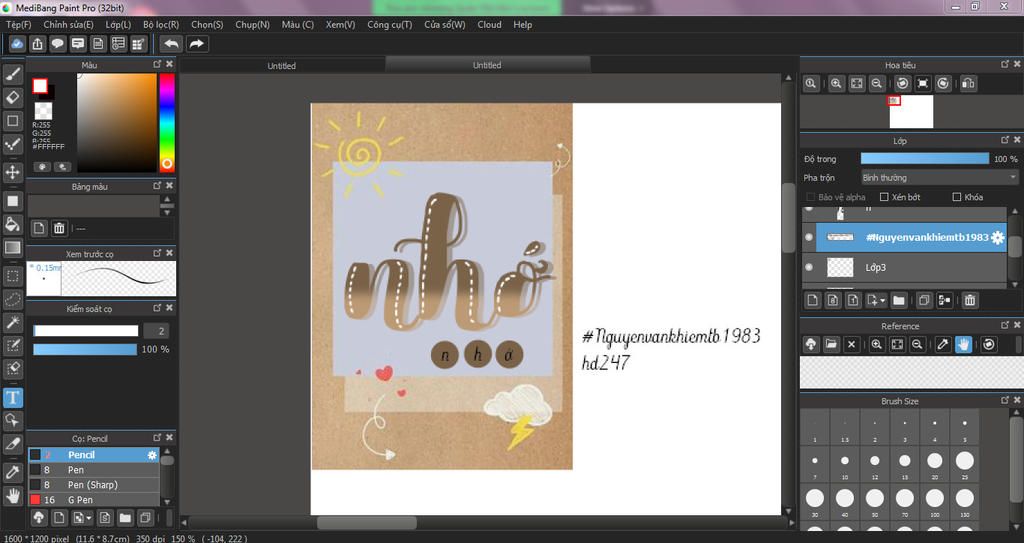Create a new layer folder
The height and width of the screenshot is (543, 1024).
899,301
